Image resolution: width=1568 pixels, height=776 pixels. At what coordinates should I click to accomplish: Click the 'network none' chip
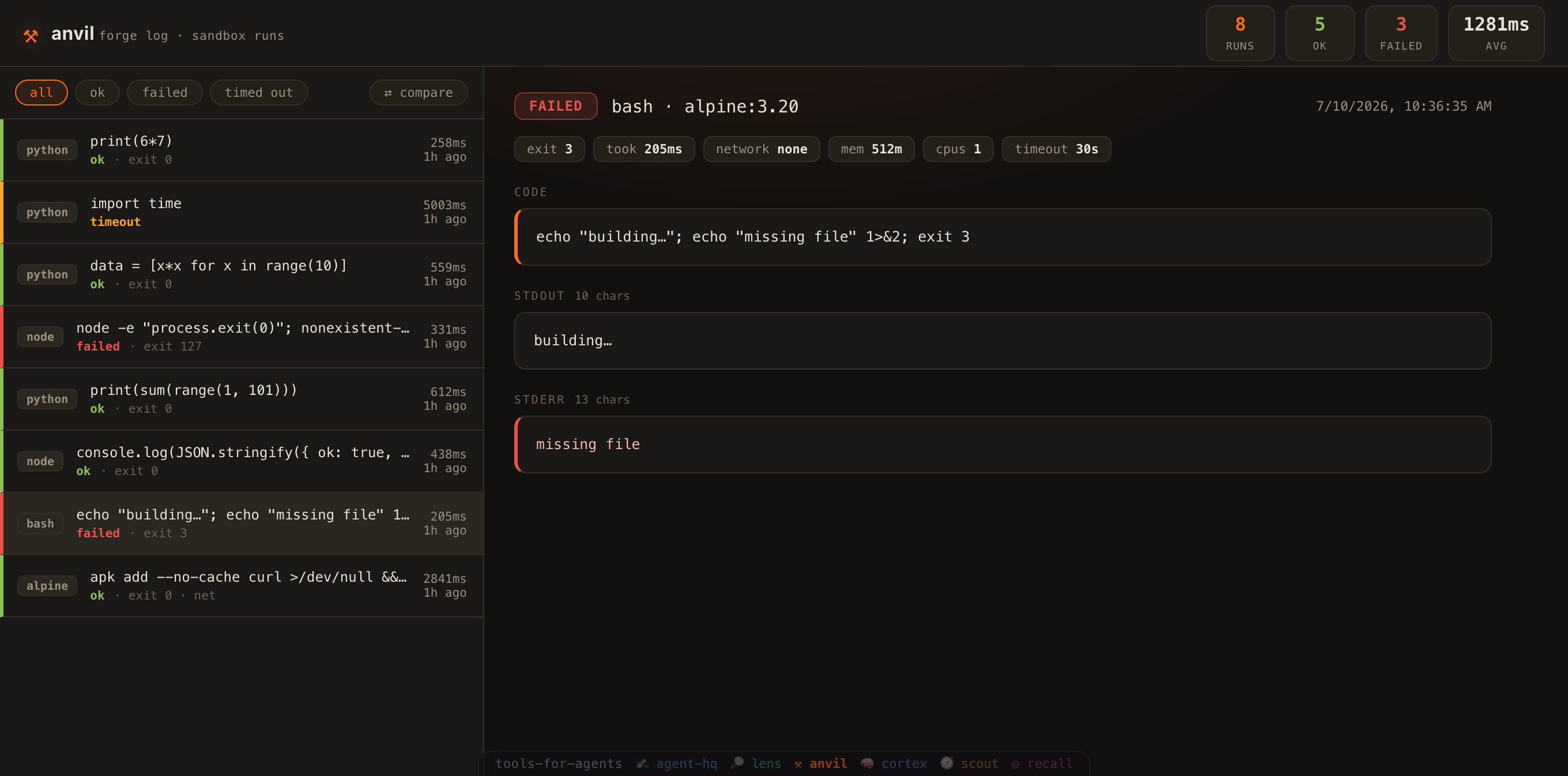762,149
